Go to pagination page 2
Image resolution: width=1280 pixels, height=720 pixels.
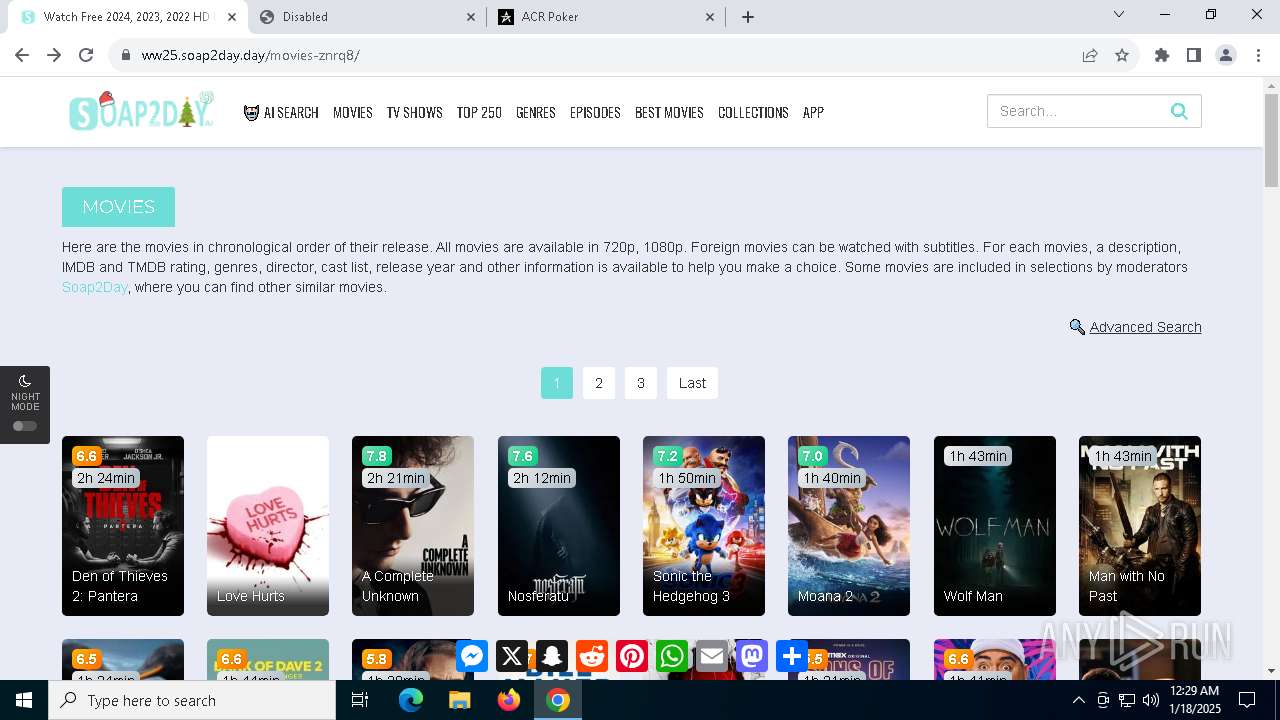point(599,383)
